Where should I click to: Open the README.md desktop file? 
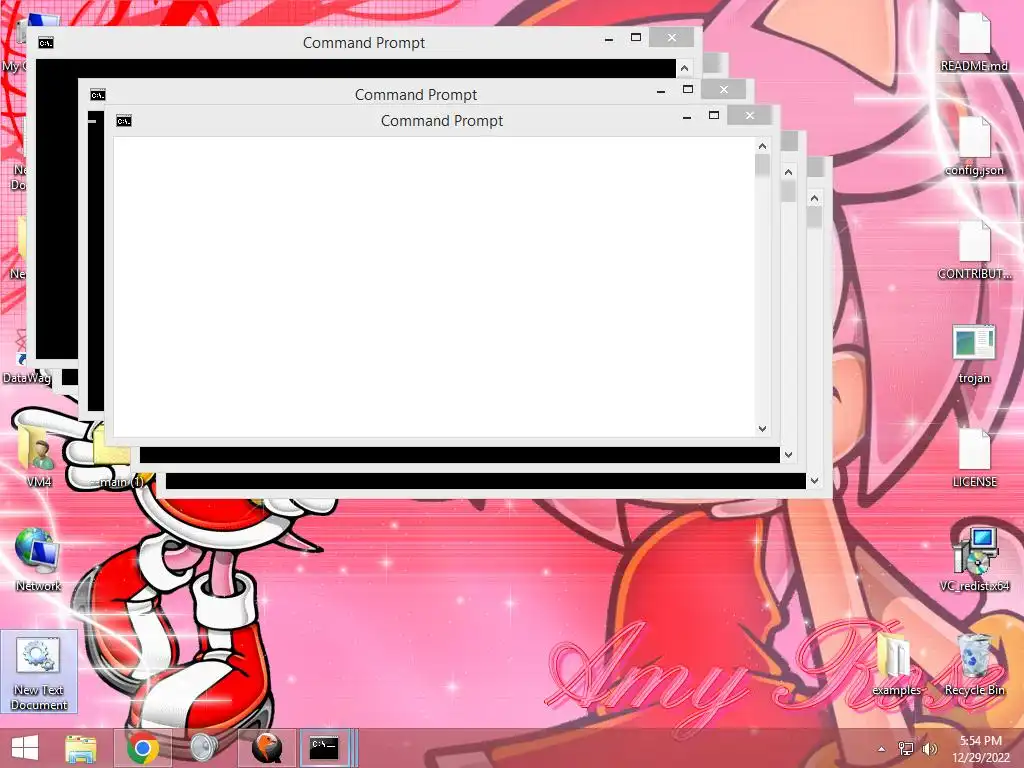click(974, 42)
